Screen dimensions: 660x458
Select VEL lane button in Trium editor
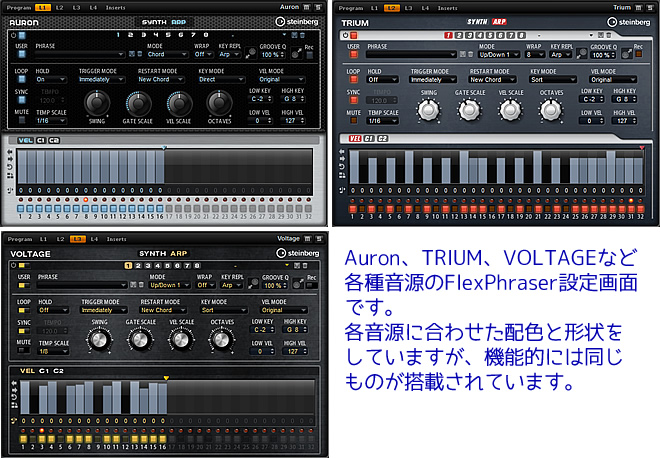[x=355, y=138]
